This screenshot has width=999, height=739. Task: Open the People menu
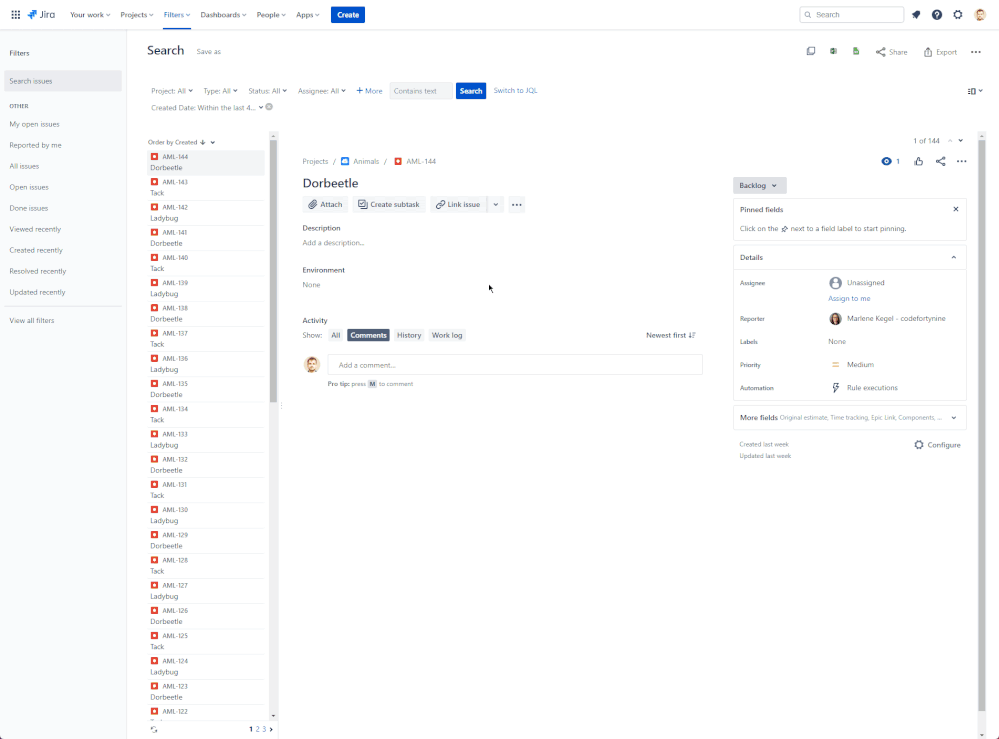[271, 15]
